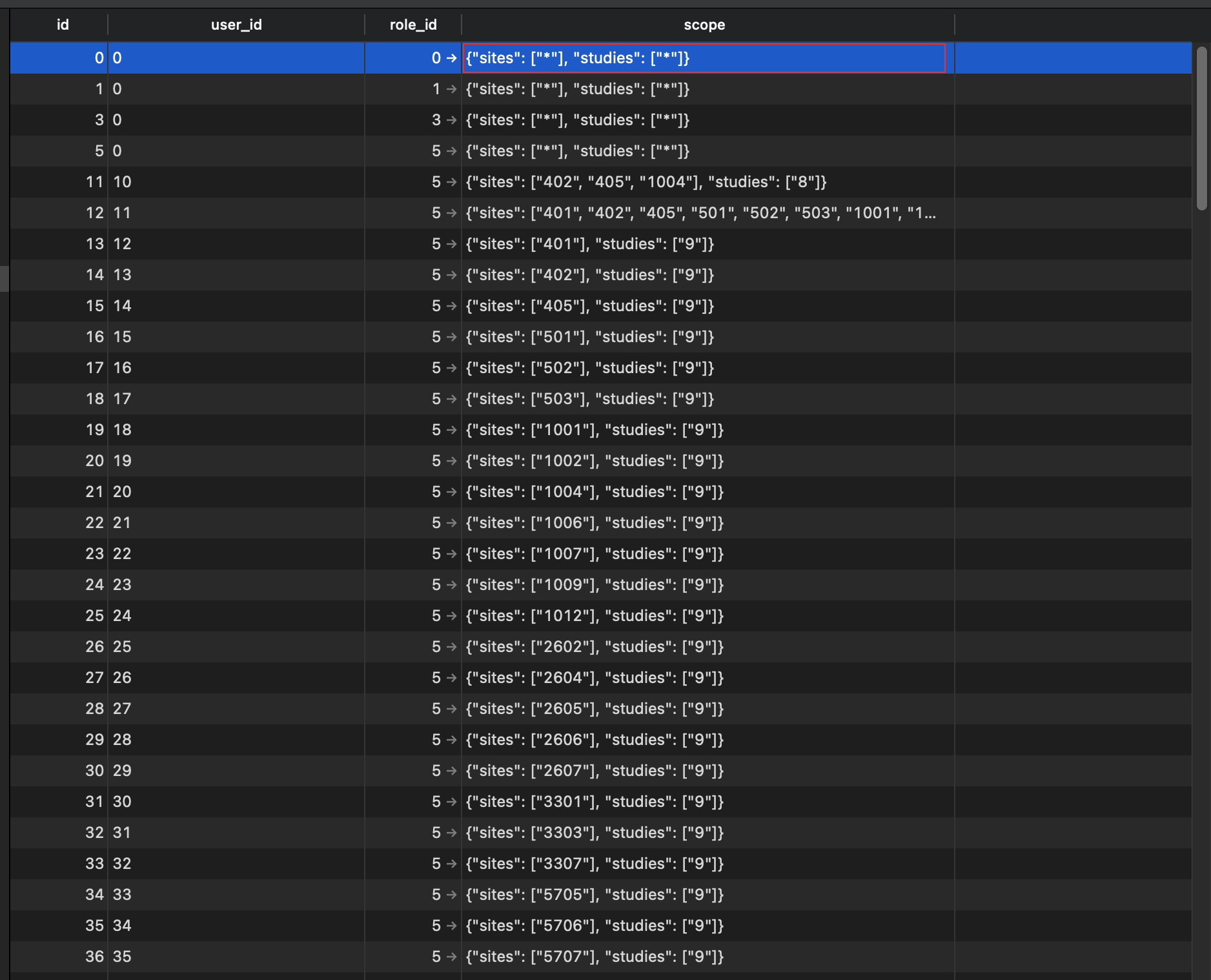Follow role_id arrow in row id 32
The image size is (1211, 980).
coord(451,833)
